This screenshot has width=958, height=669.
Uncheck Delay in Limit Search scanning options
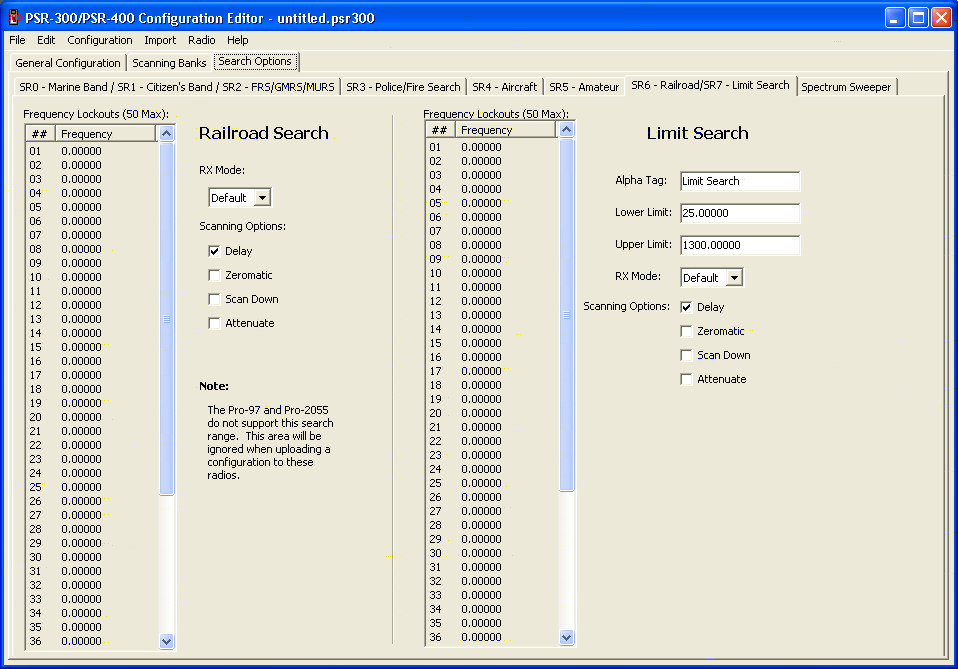(686, 307)
